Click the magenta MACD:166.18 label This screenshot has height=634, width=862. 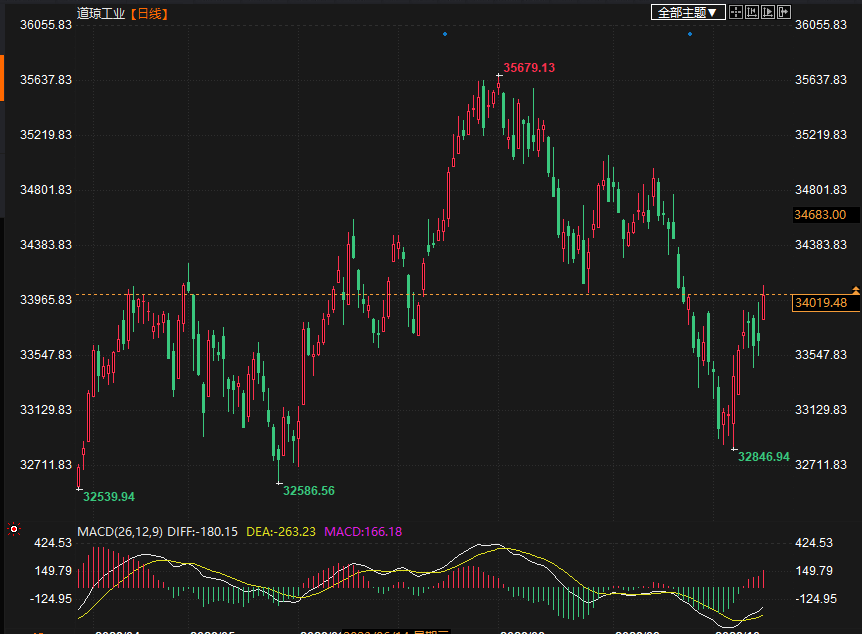(361, 532)
